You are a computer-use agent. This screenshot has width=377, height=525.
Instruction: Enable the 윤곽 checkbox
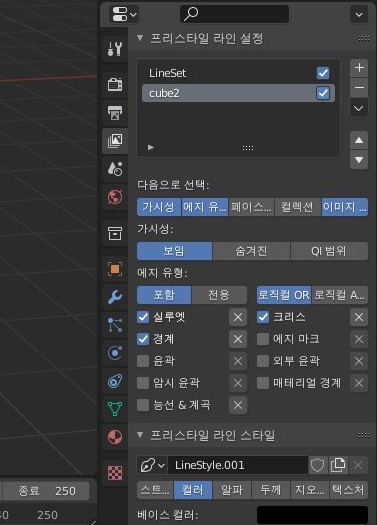point(143,361)
